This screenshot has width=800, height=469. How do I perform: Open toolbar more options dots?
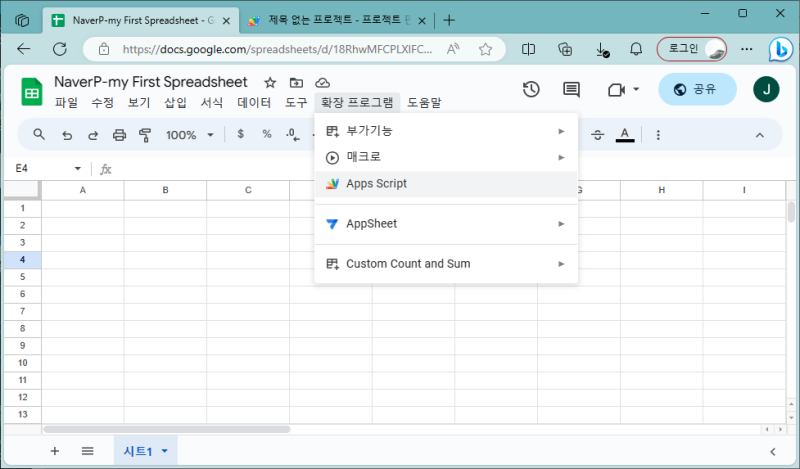(658, 135)
